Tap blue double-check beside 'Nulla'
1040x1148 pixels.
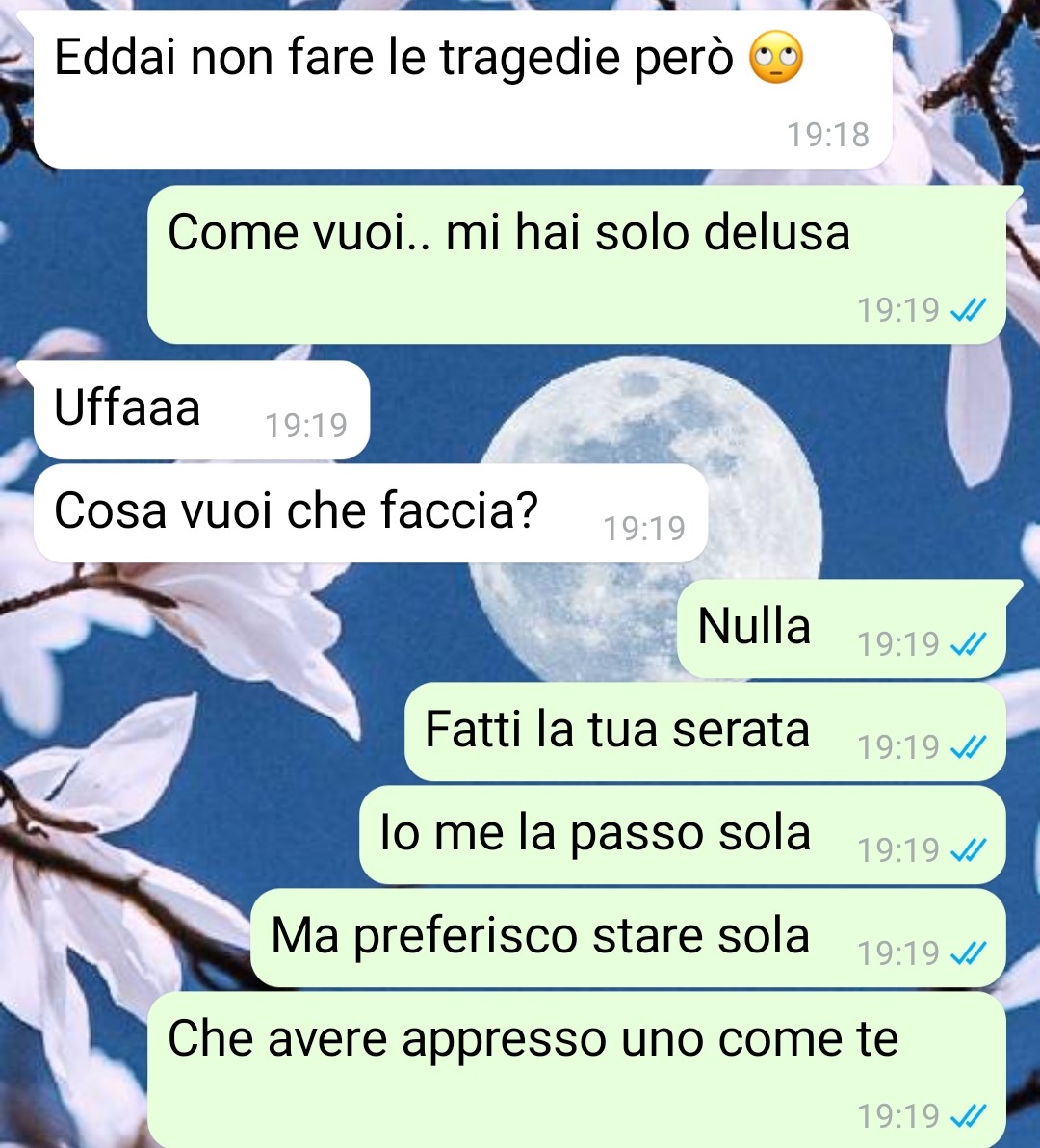pyautogui.click(x=968, y=644)
